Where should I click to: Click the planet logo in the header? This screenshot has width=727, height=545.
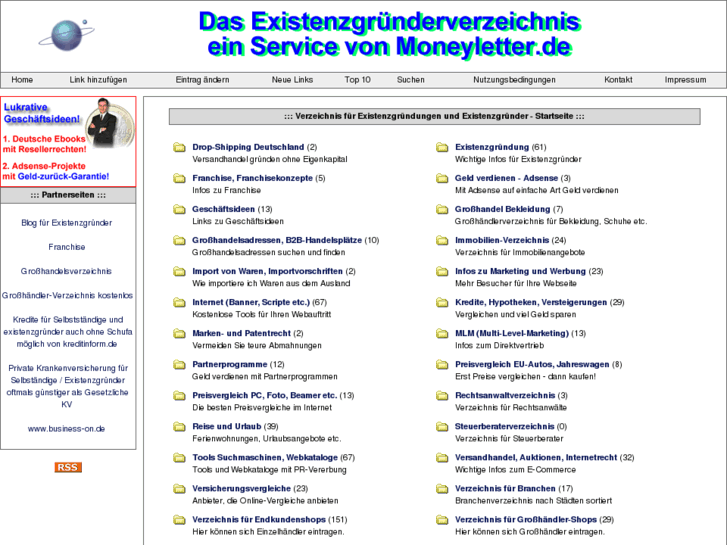[66, 35]
